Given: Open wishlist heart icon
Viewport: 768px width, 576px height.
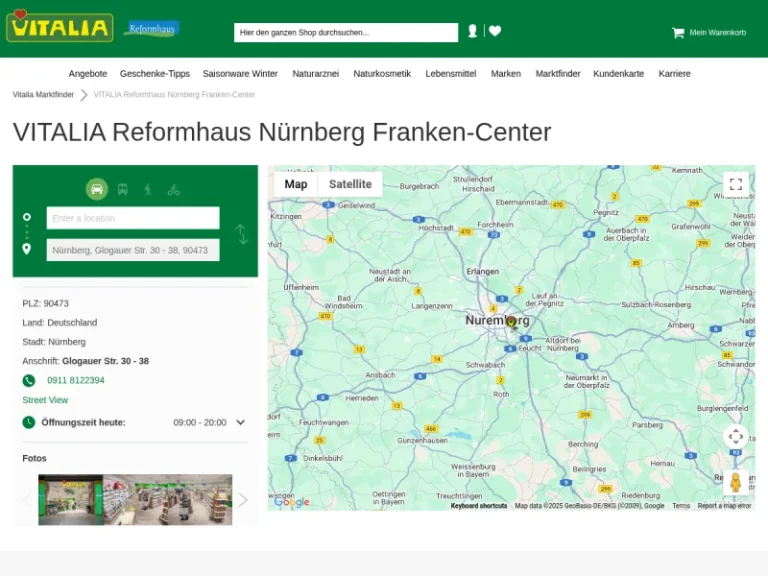Looking at the screenshot, I should (x=495, y=32).
